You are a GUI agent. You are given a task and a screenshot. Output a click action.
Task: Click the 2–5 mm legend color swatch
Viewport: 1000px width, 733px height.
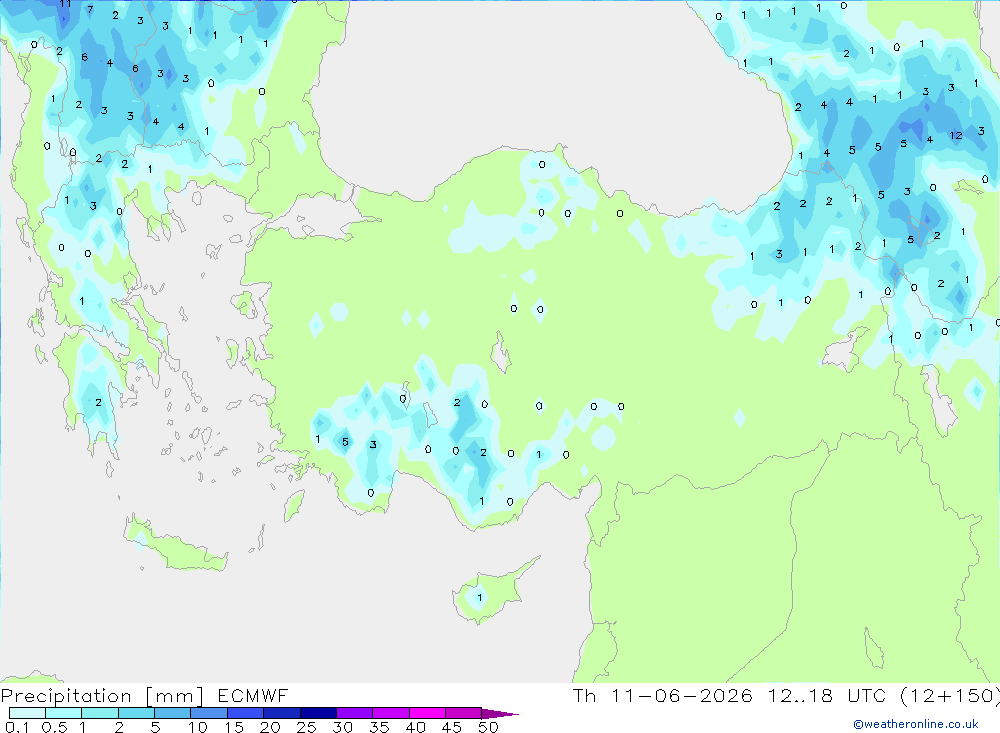click(136, 713)
